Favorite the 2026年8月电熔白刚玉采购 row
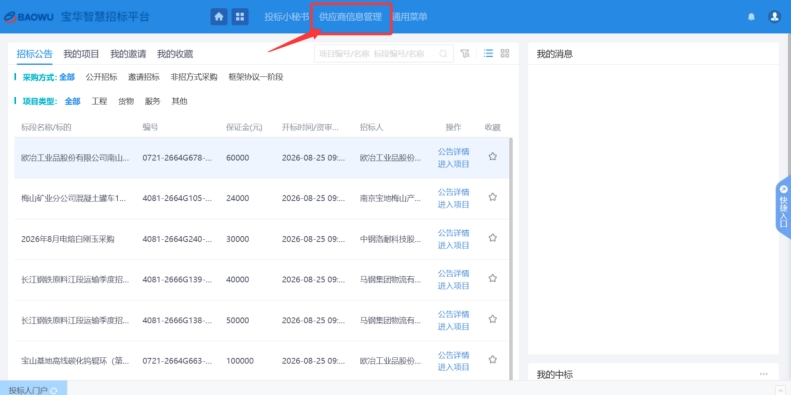 [493, 238]
